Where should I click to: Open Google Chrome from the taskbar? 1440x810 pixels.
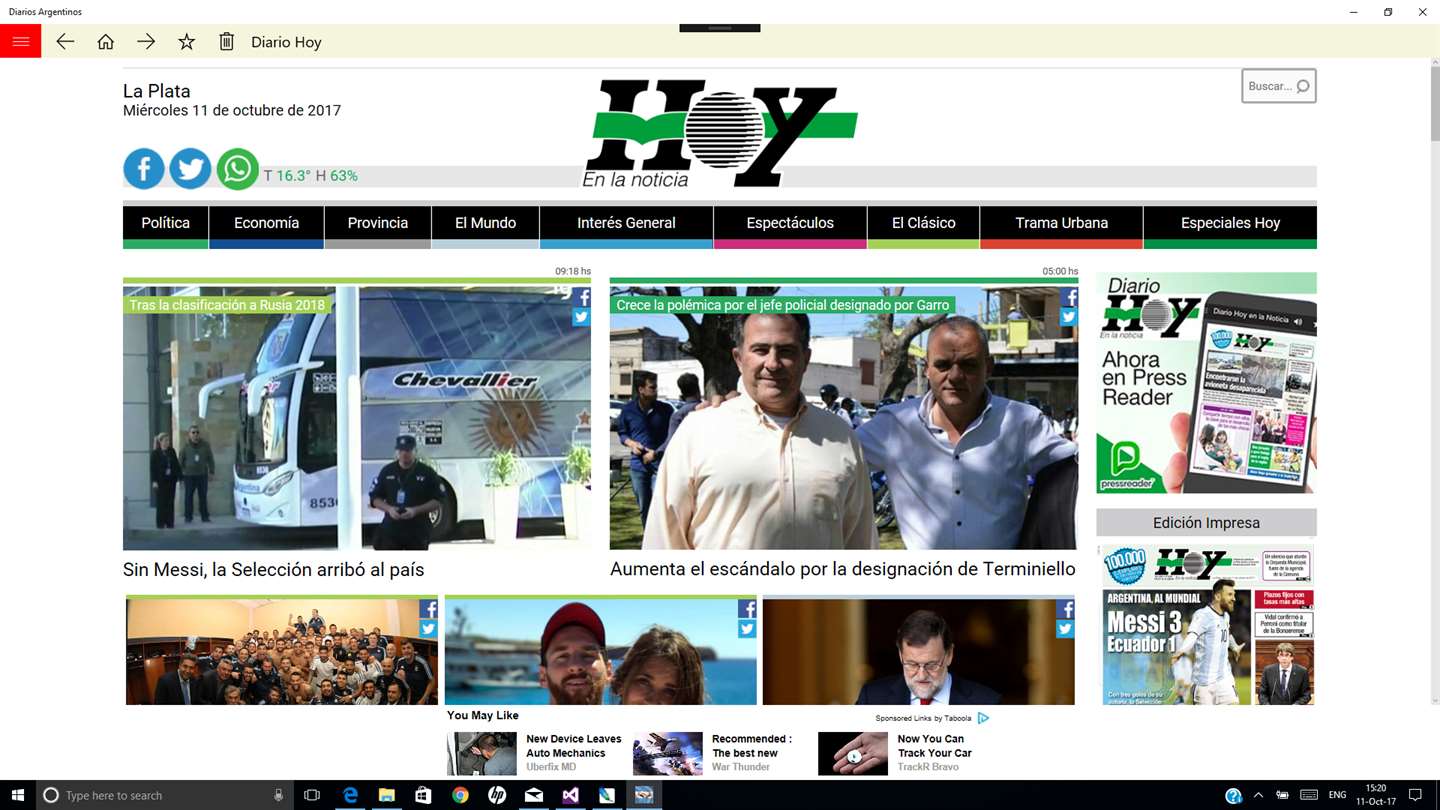click(460, 795)
